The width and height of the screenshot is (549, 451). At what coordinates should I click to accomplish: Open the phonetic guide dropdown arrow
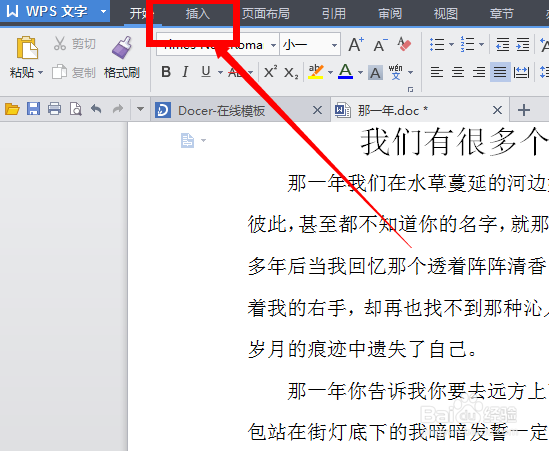[x=410, y=72]
